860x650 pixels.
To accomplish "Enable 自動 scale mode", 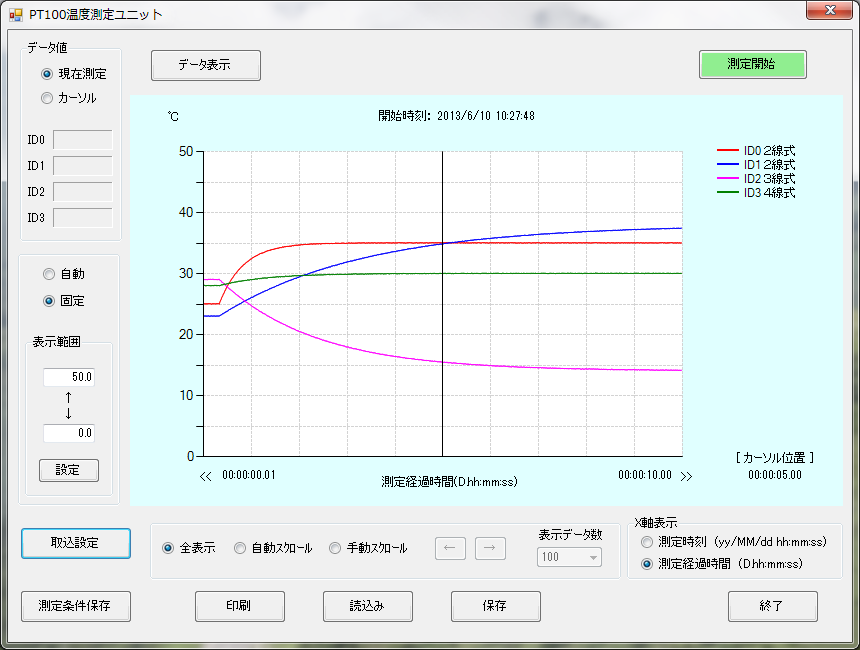I will 49,274.
